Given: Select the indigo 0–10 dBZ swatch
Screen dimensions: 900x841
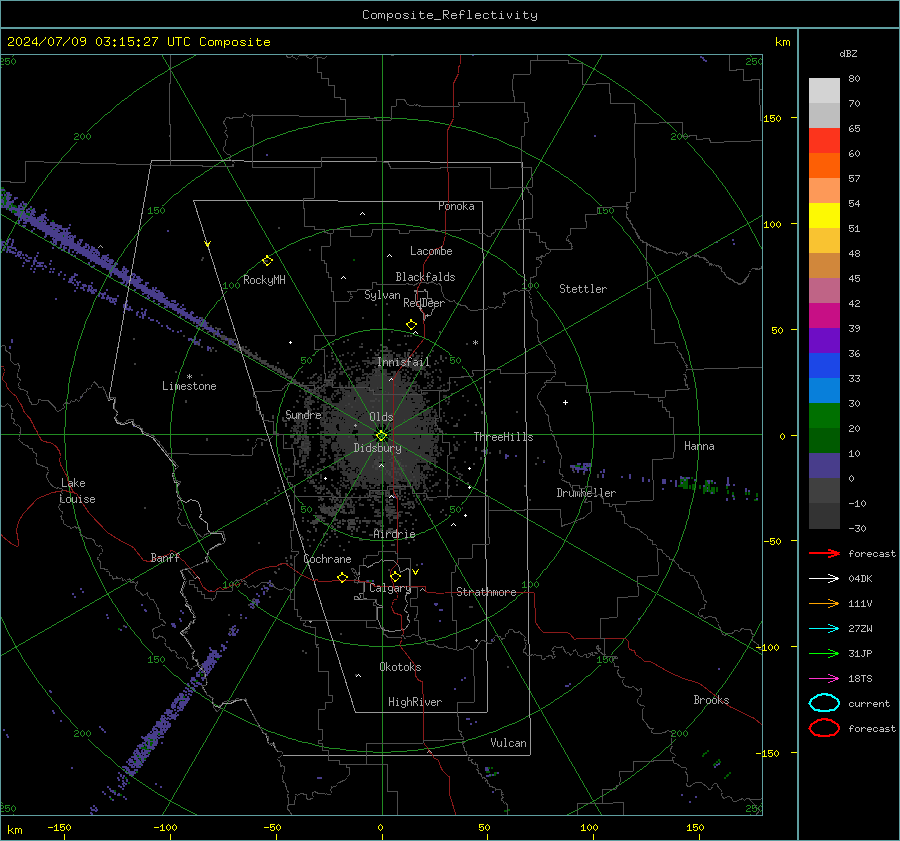Looking at the screenshot, I should tap(824, 466).
